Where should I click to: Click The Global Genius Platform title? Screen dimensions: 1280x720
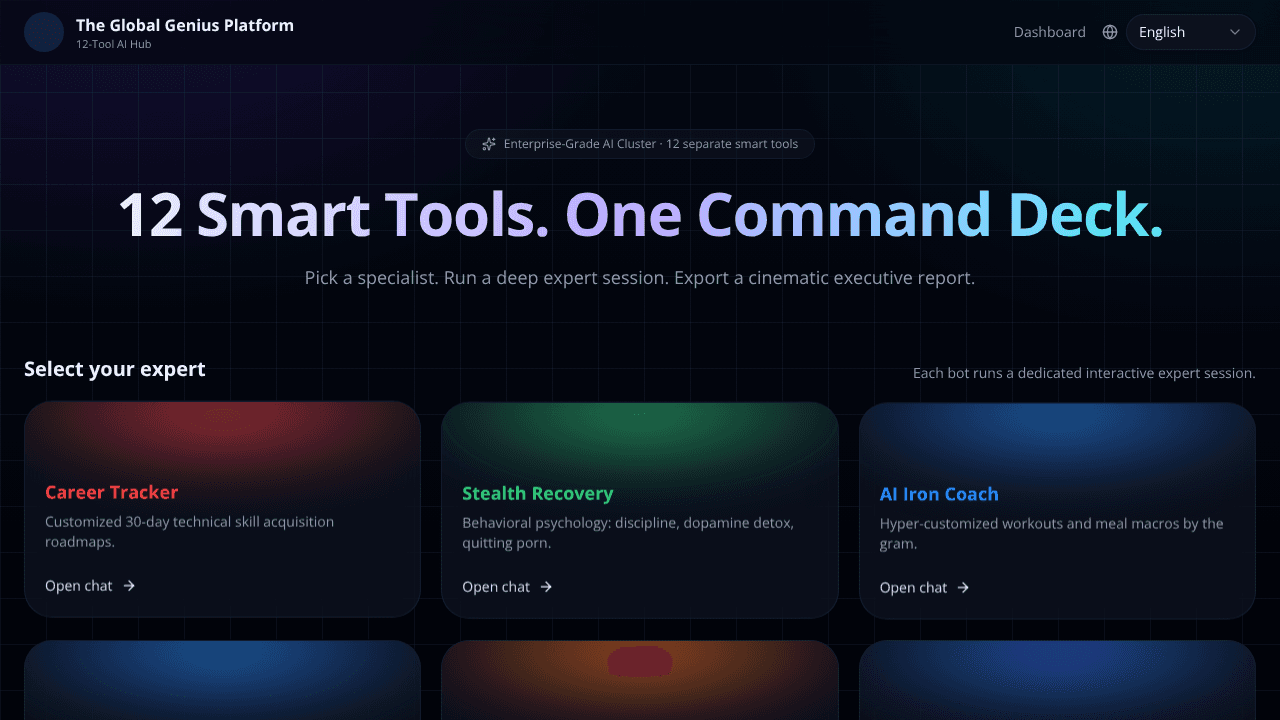point(185,25)
